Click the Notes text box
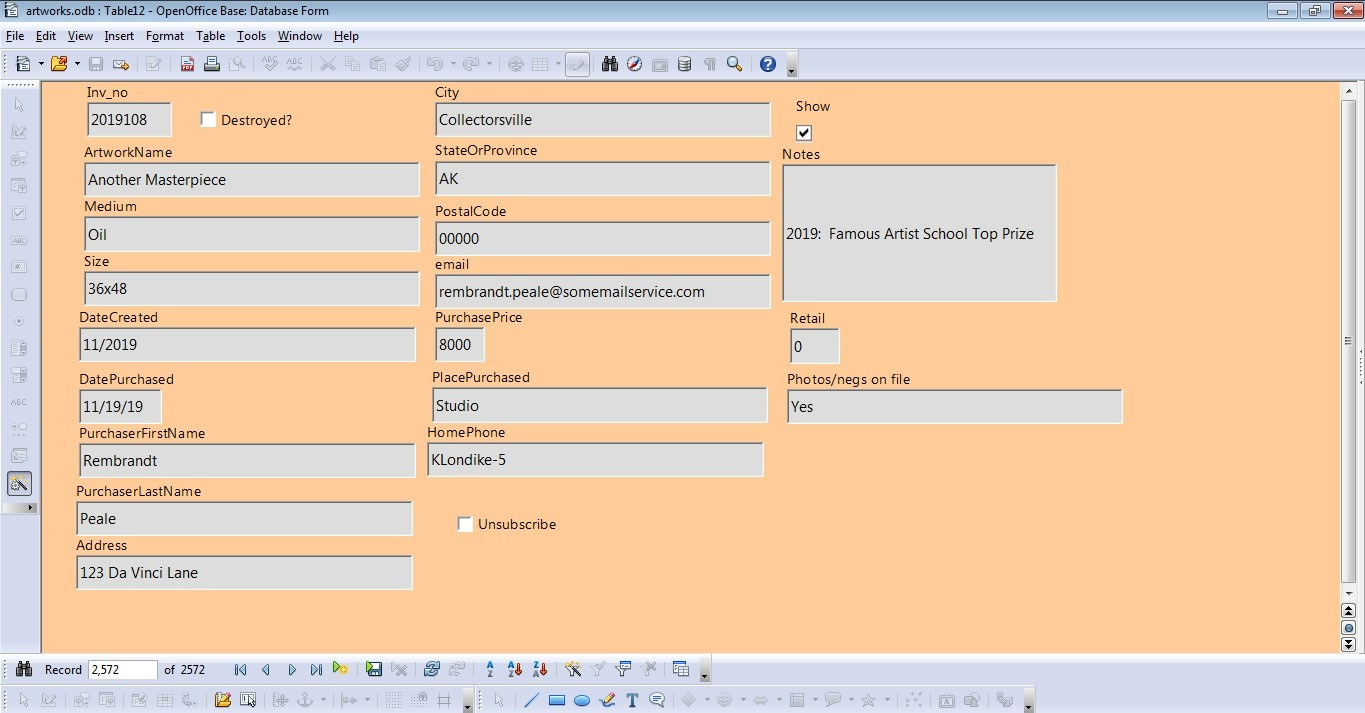 (x=919, y=233)
